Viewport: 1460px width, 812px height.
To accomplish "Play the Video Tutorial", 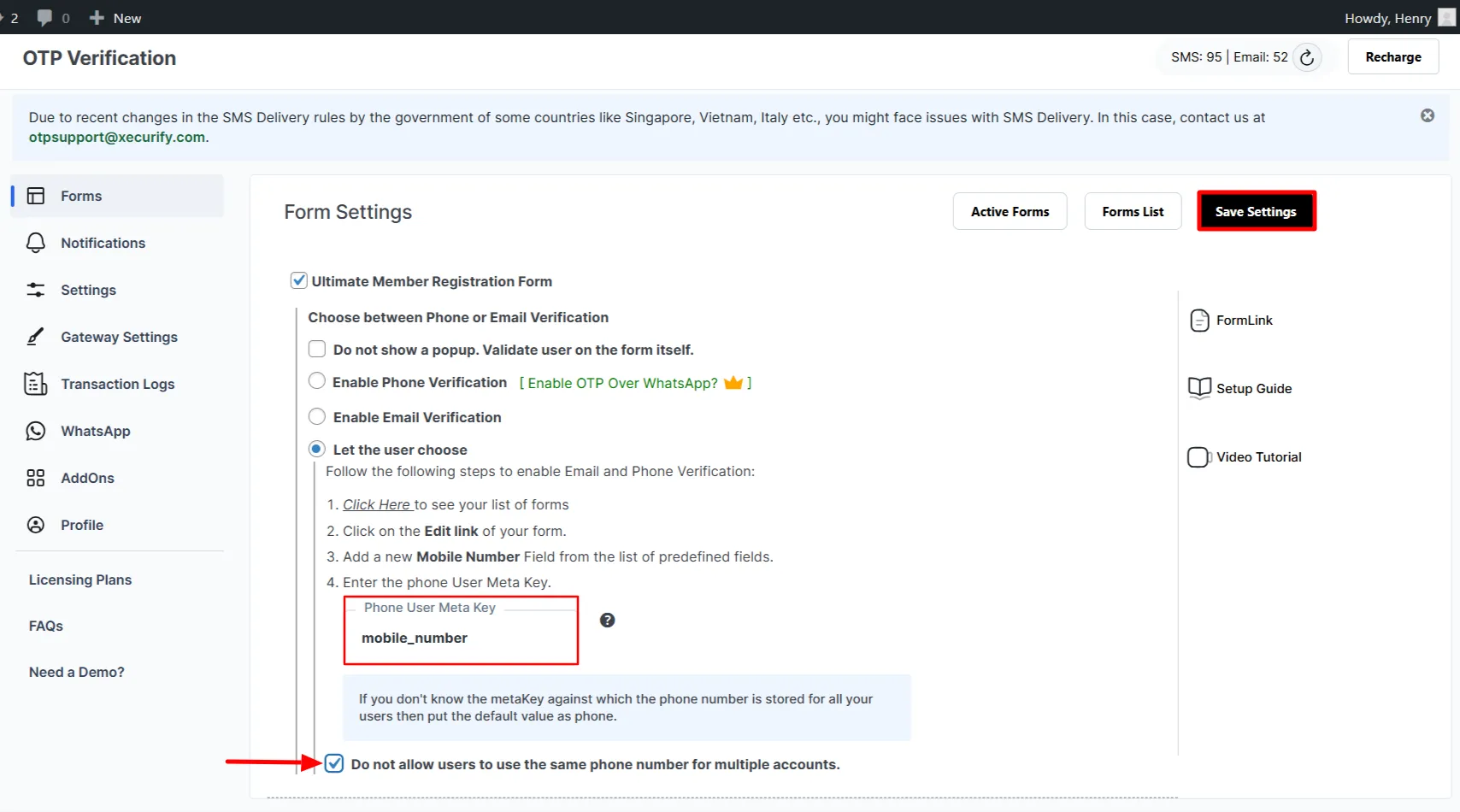I will (x=1257, y=456).
